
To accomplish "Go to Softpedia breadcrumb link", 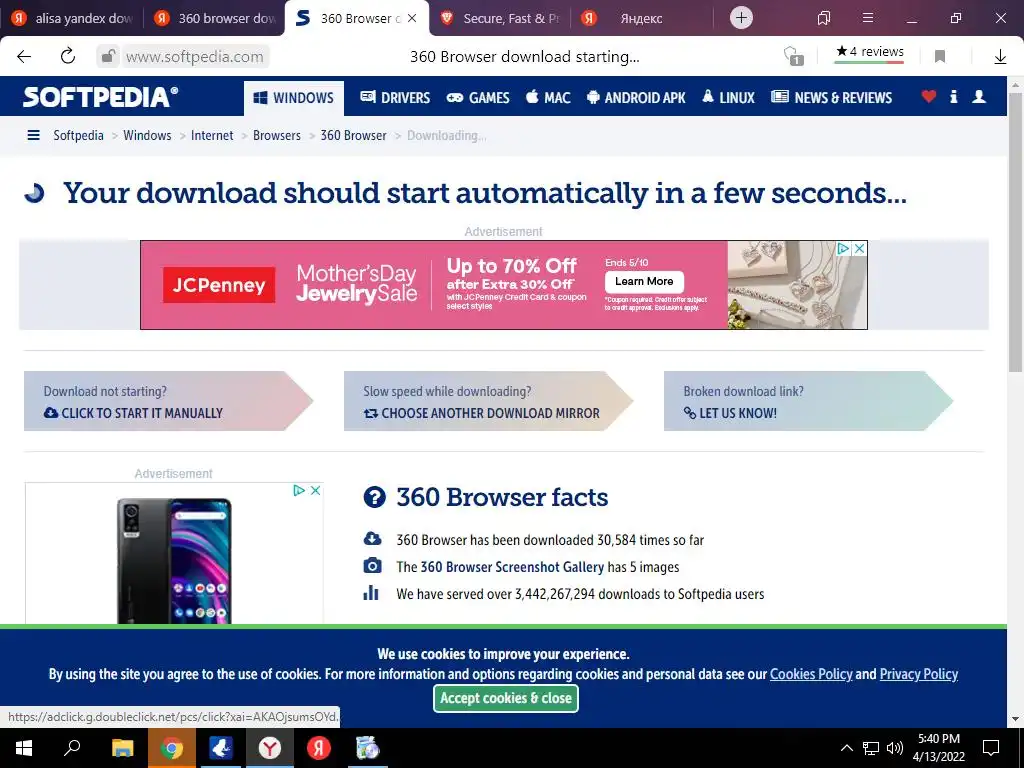I will pos(78,135).
